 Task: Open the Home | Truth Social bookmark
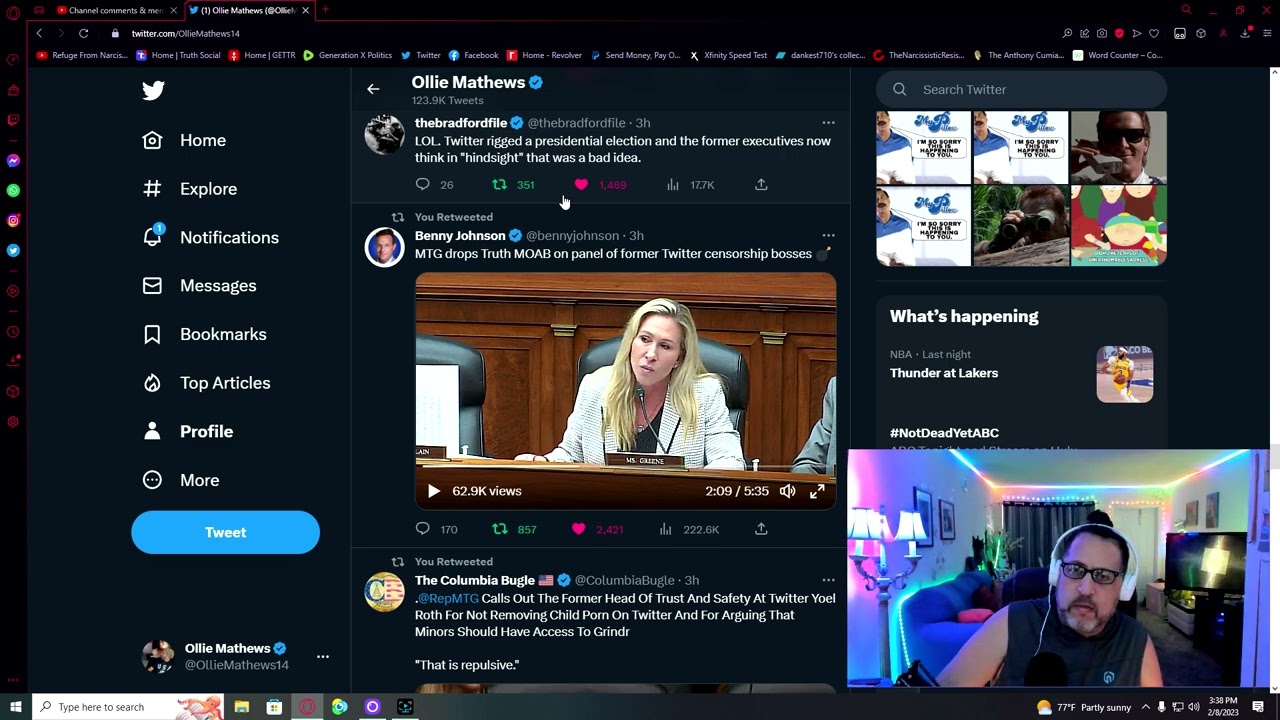[178, 55]
